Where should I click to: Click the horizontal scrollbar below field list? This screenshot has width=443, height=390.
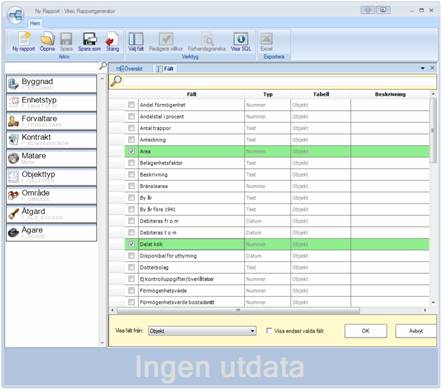click(x=238, y=310)
